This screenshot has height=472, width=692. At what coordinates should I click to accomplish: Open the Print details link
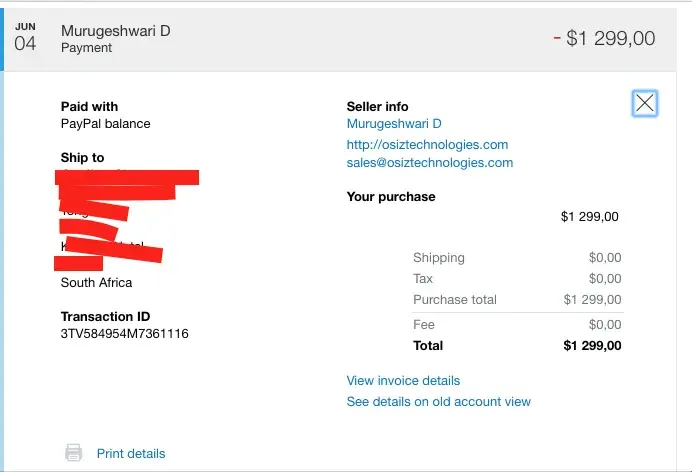[x=131, y=454]
